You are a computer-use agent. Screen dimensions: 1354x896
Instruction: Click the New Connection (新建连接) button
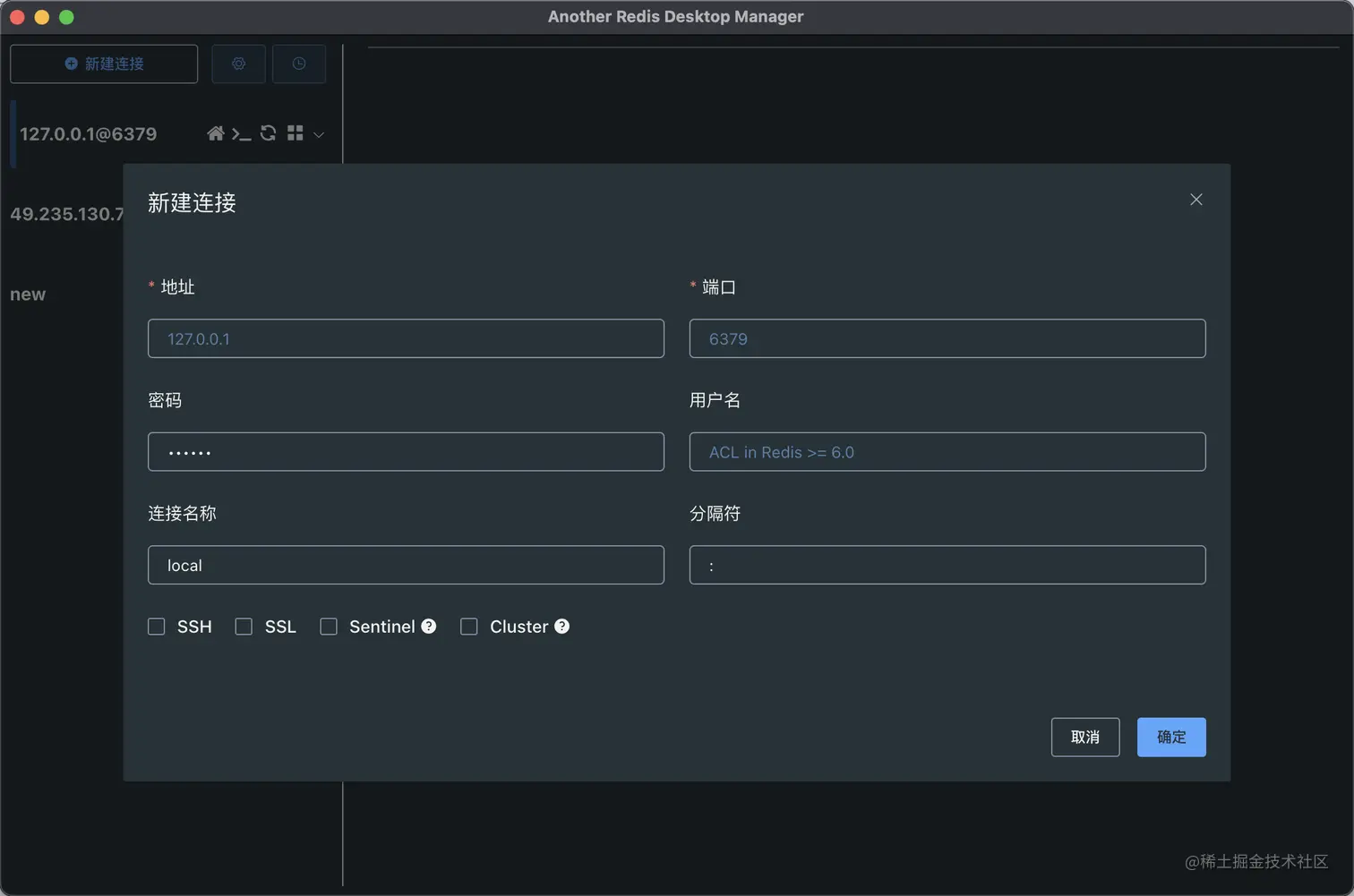click(104, 64)
